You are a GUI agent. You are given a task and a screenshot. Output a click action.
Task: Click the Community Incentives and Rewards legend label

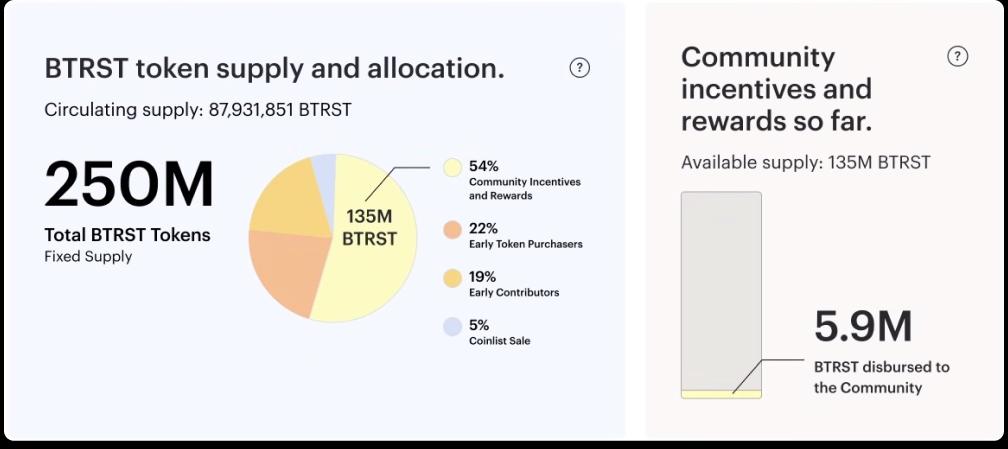tap(524, 189)
